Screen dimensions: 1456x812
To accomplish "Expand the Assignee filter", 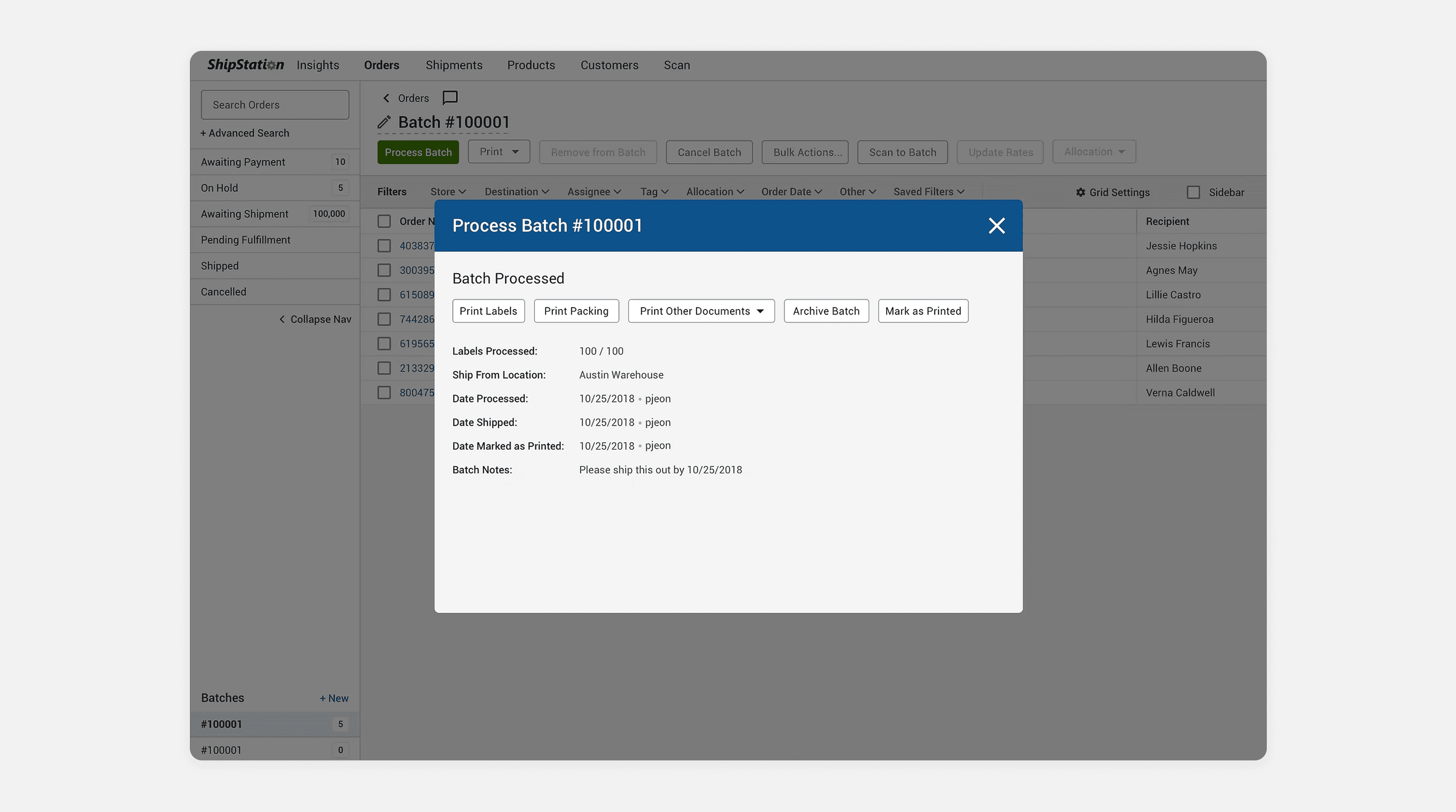I will 594,192.
